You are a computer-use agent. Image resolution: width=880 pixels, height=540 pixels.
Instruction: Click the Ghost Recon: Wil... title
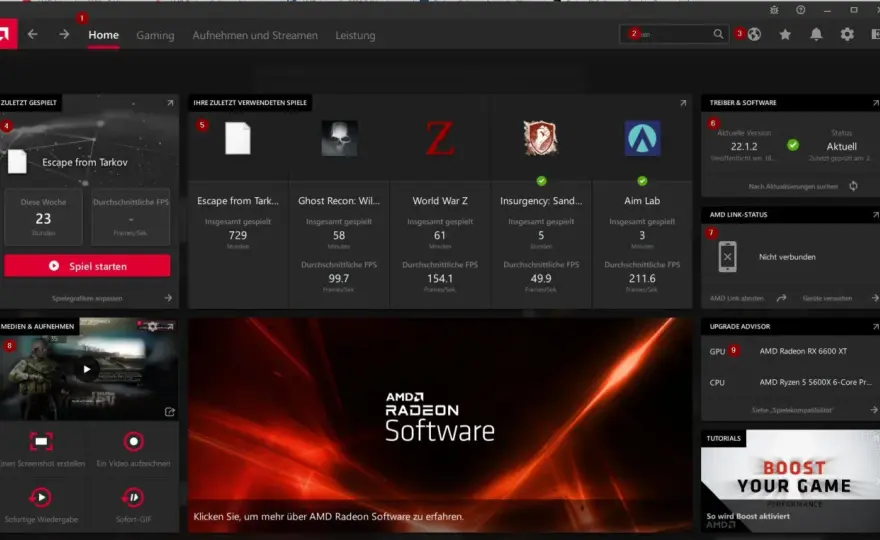coord(339,200)
